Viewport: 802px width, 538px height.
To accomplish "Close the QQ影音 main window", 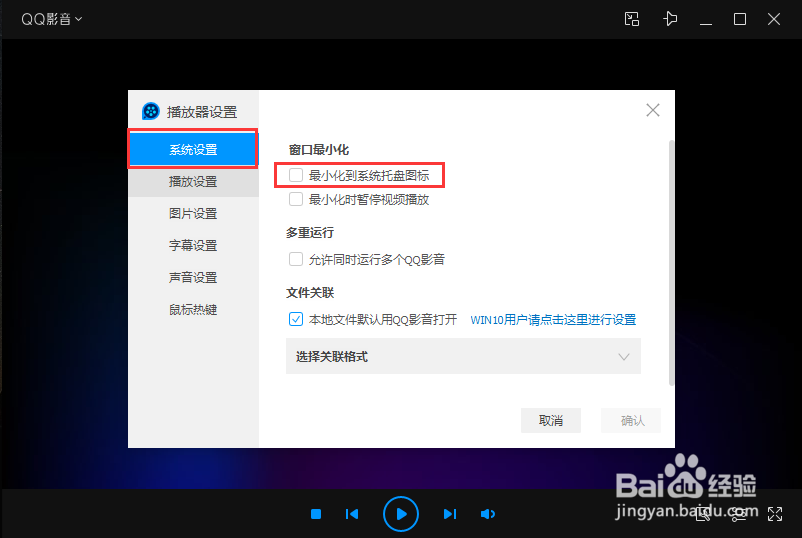I will click(x=774, y=19).
